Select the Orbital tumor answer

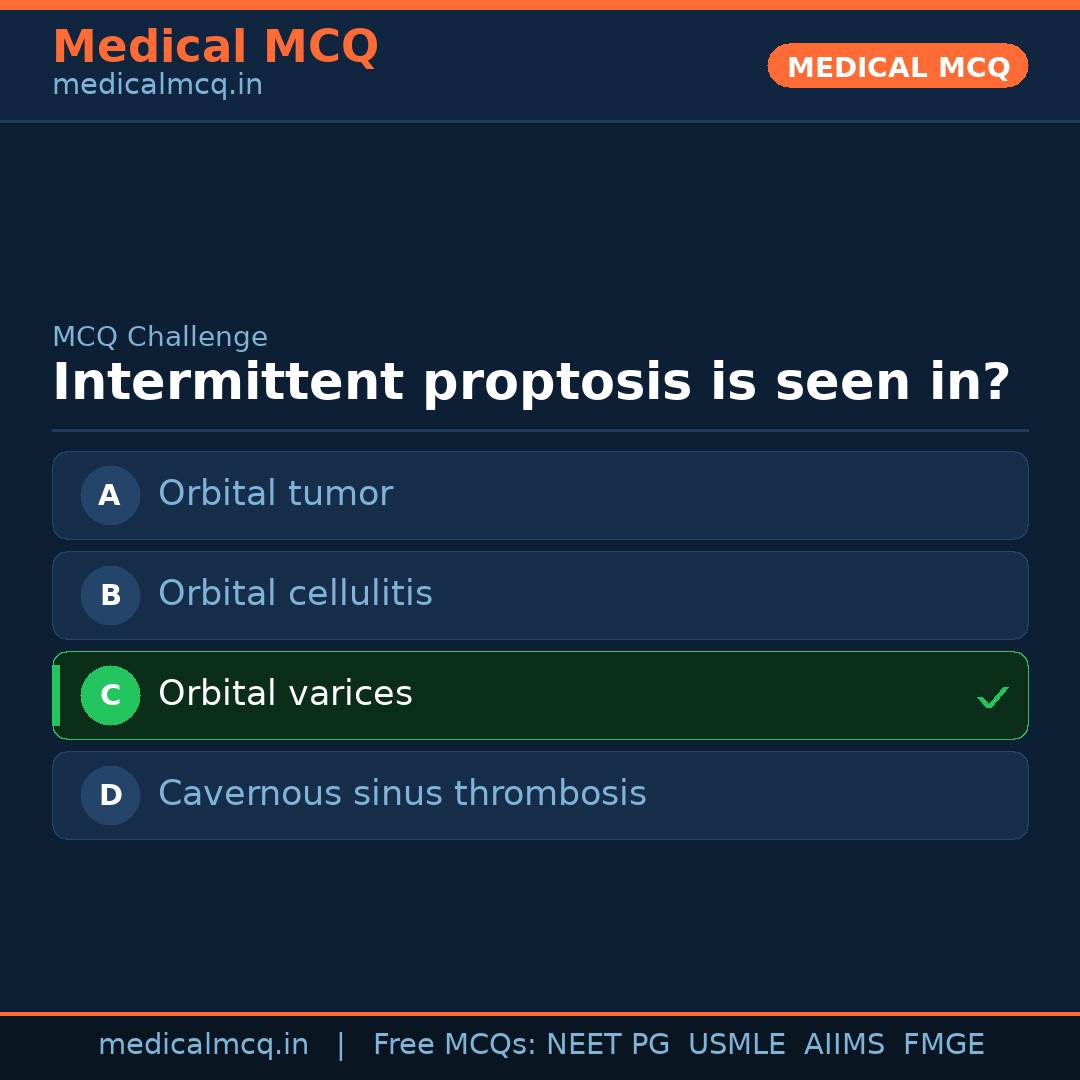(275, 494)
